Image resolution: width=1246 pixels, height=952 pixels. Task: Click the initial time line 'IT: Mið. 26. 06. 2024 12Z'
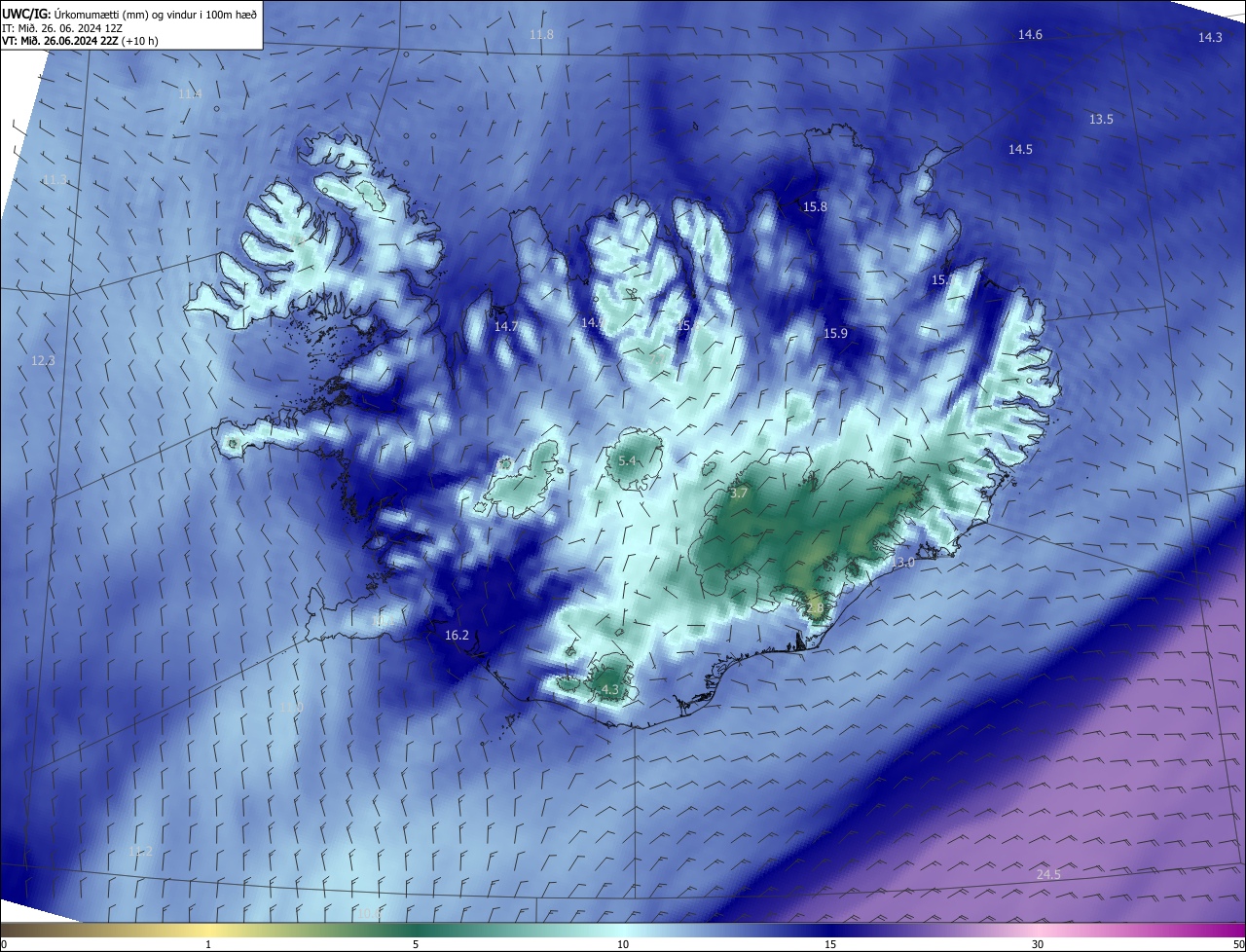(x=61, y=28)
